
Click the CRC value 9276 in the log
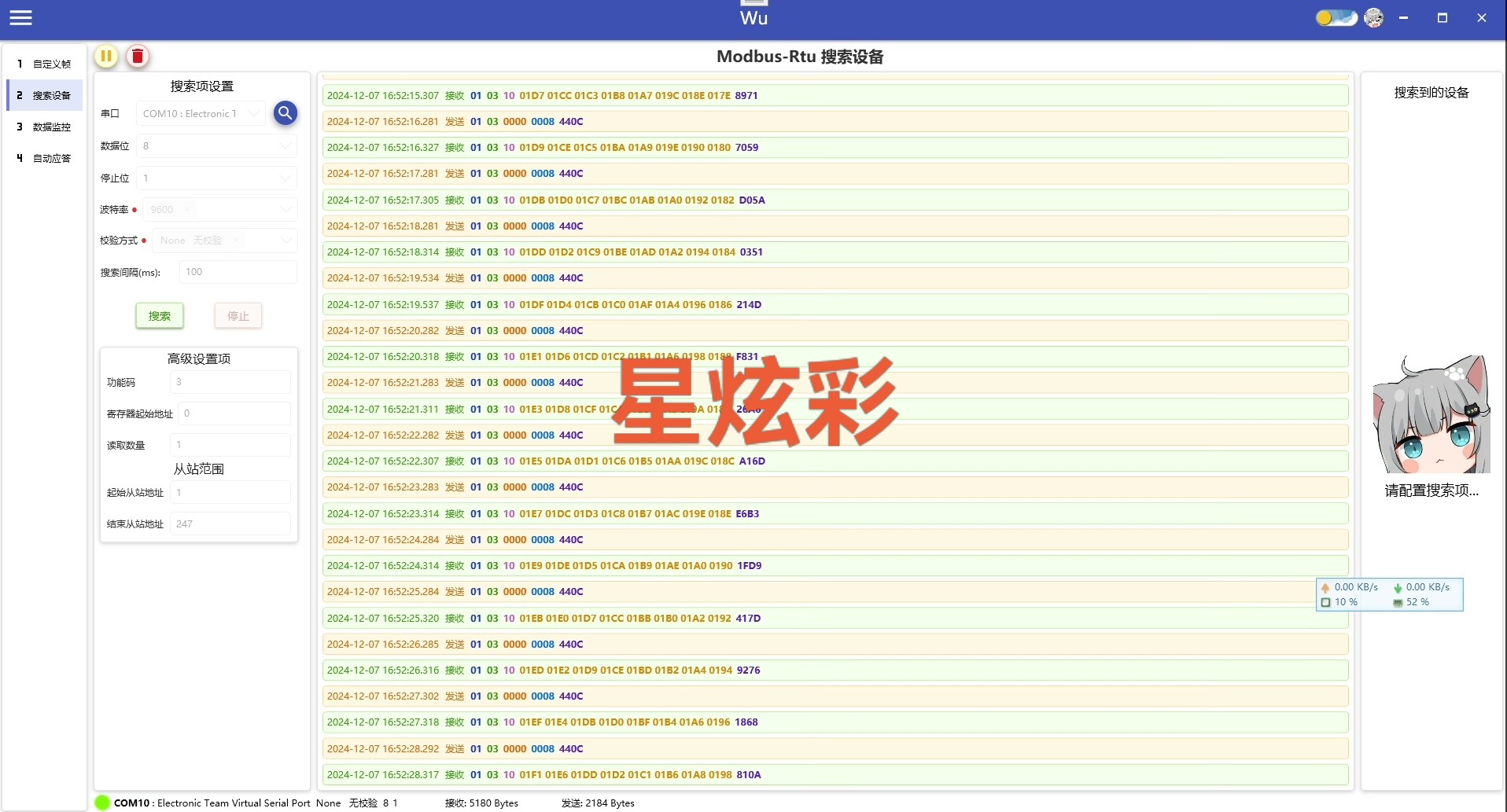[x=749, y=671]
